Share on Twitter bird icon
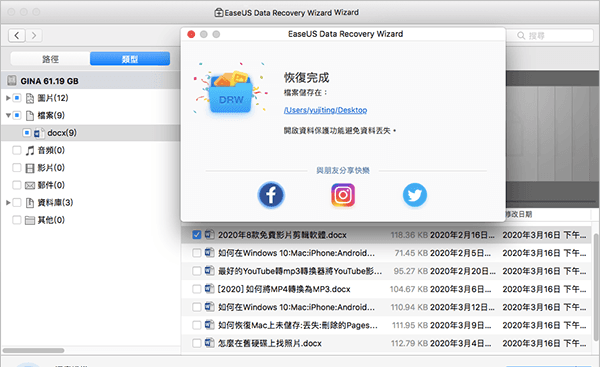 click(x=415, y=195)
